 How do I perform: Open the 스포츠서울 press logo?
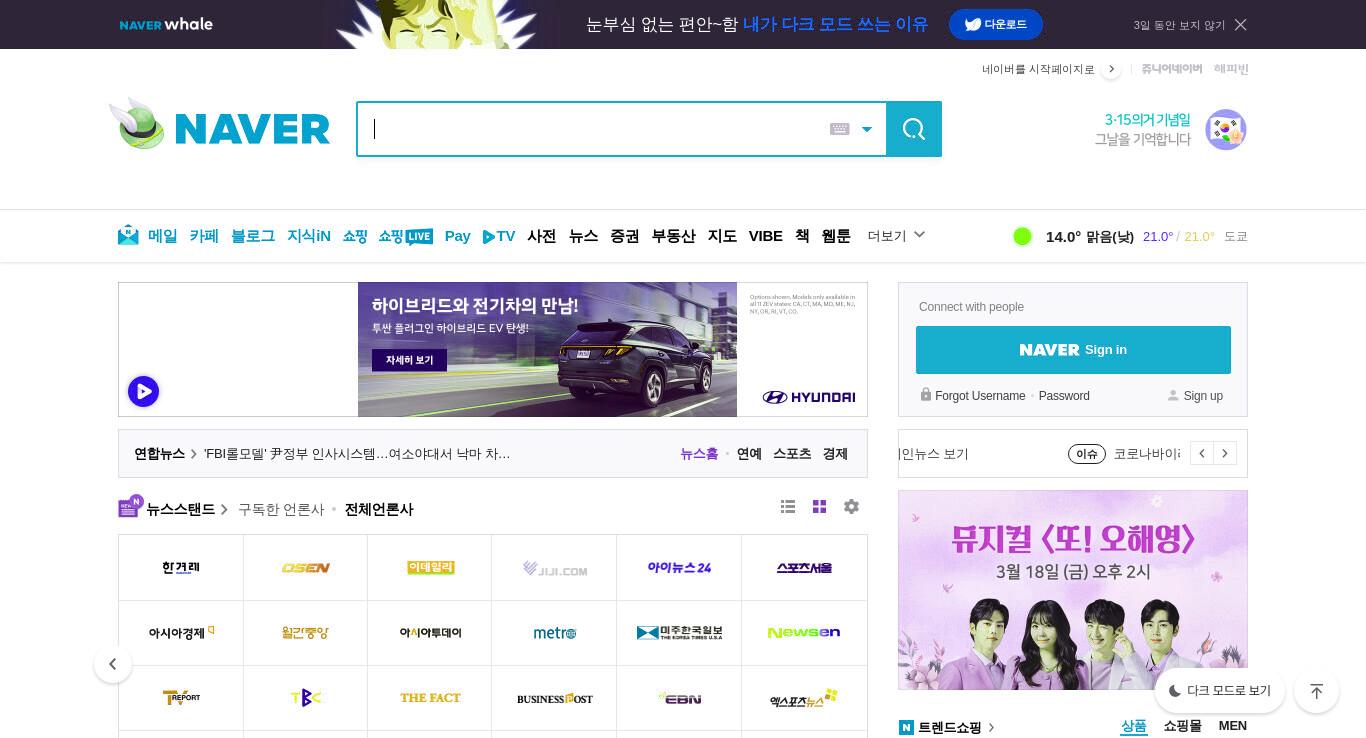pos(804,568)
